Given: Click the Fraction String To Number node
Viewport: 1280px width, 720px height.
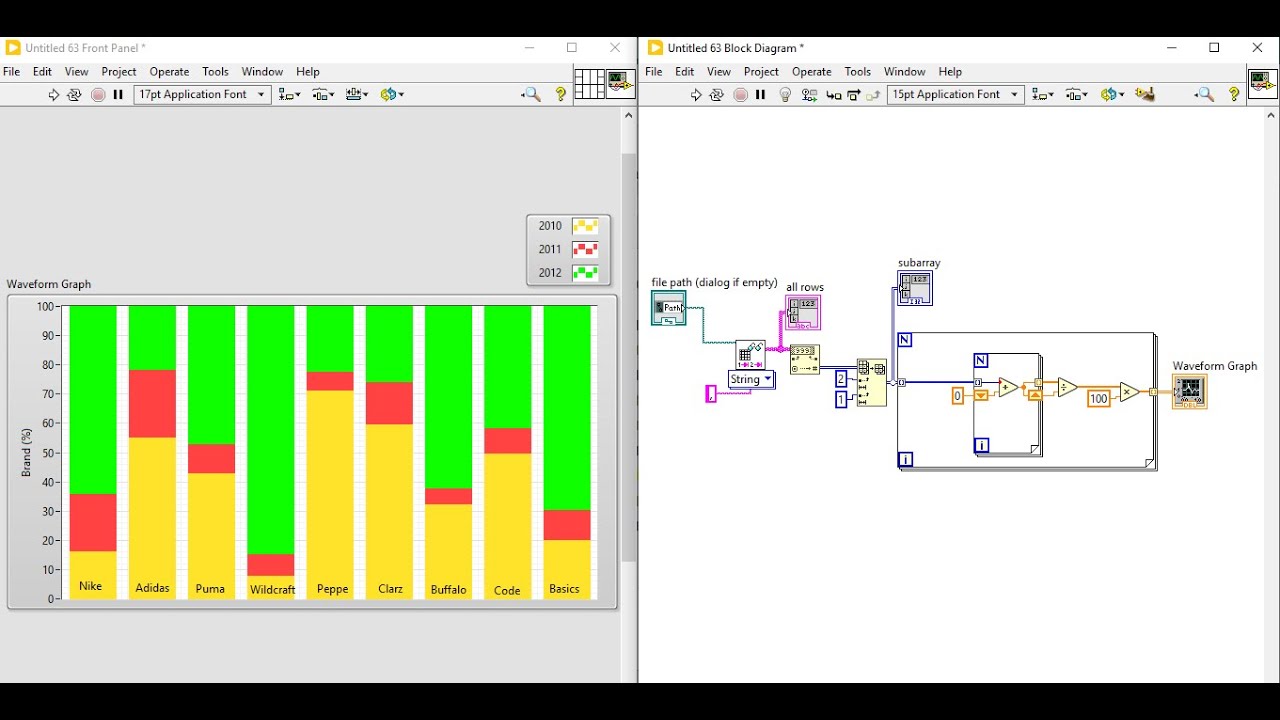Looking at the screenshot, I should click(804, 360).
